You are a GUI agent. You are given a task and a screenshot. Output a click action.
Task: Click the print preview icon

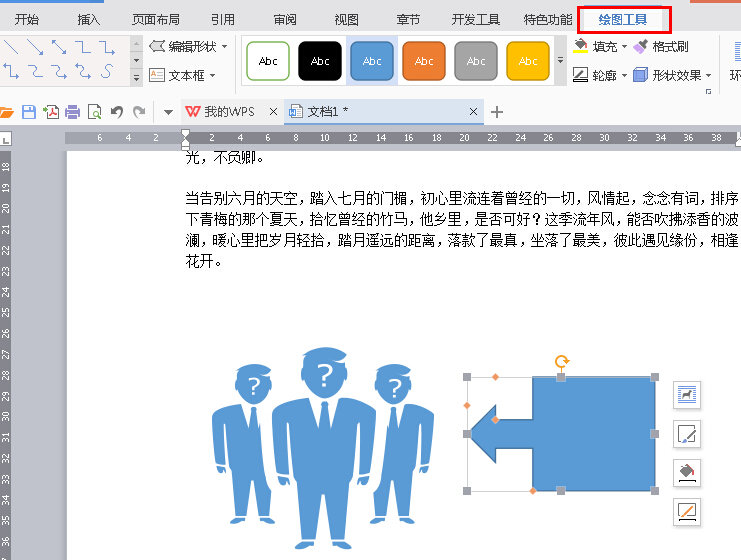pyautogui.click(x=94, y=111)
